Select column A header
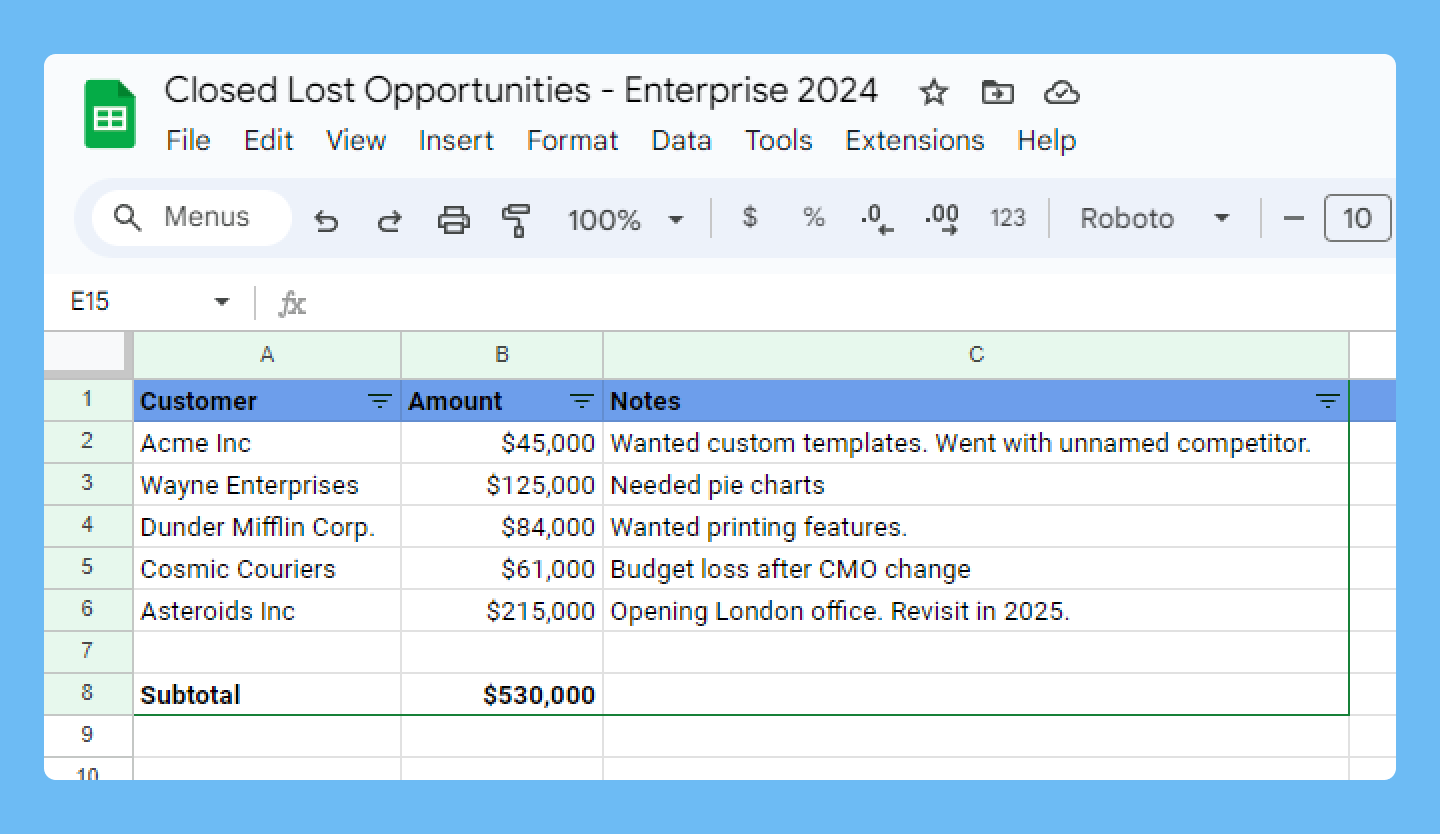Screen dimensions: 1440x834 (267, 355)
